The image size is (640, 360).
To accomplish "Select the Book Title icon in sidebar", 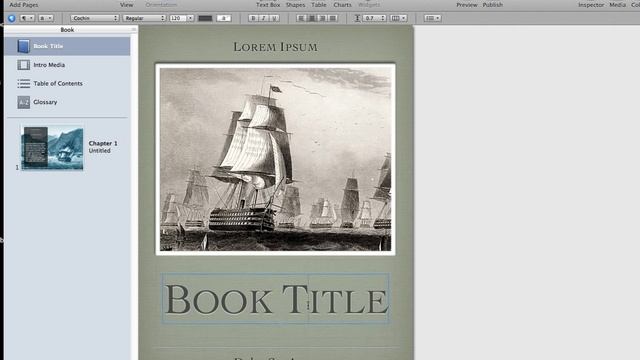I will (x=23, y=46).
